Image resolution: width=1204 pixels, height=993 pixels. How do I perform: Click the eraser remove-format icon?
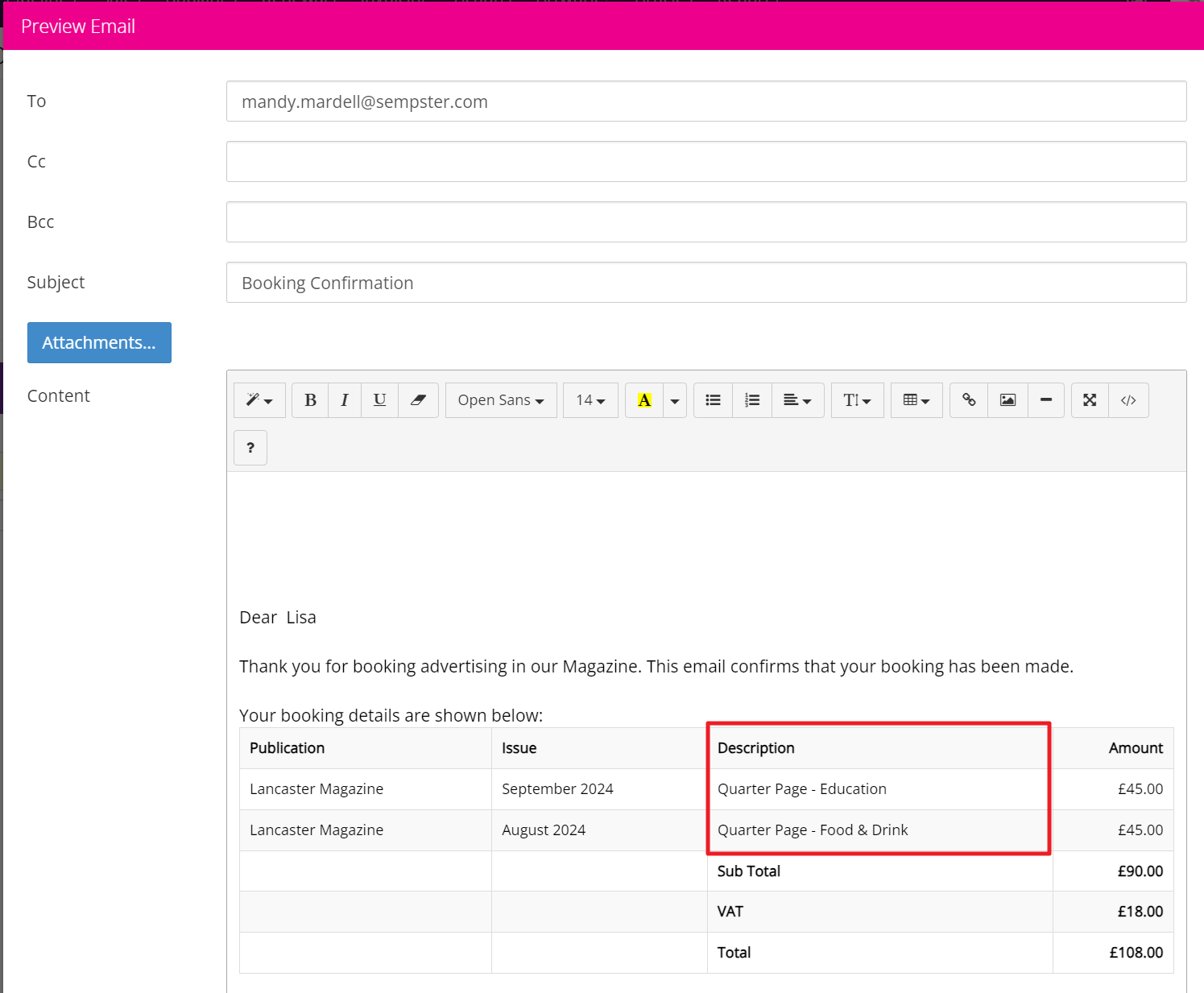point(418,400)
